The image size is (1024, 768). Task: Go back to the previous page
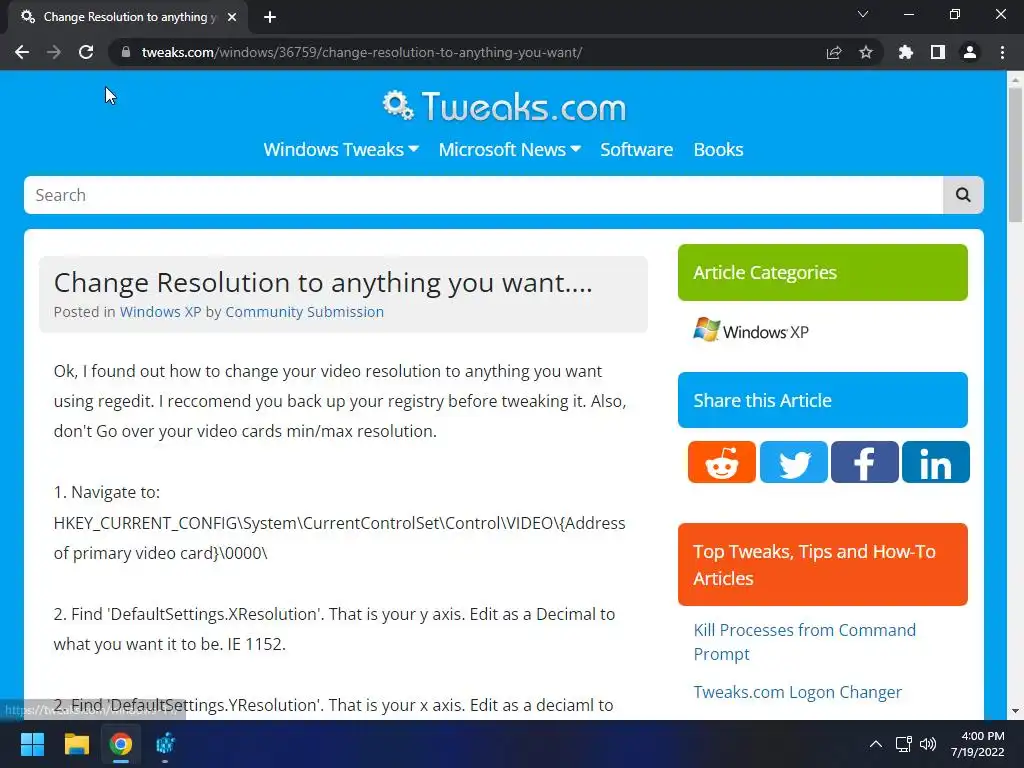[x=22, y=52]
